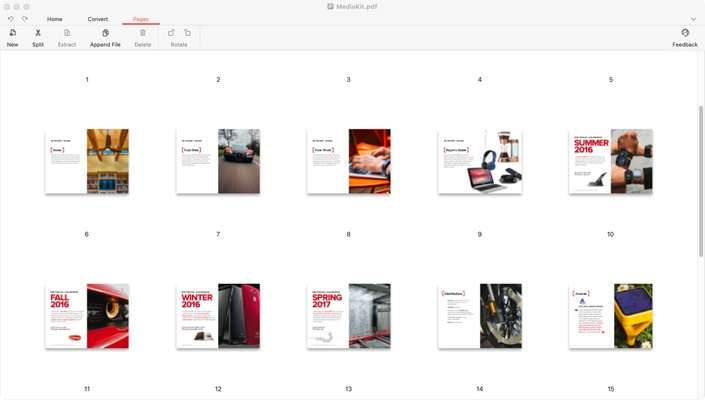Select the Pages tab

pyautogui.click(x=141, y=19)
